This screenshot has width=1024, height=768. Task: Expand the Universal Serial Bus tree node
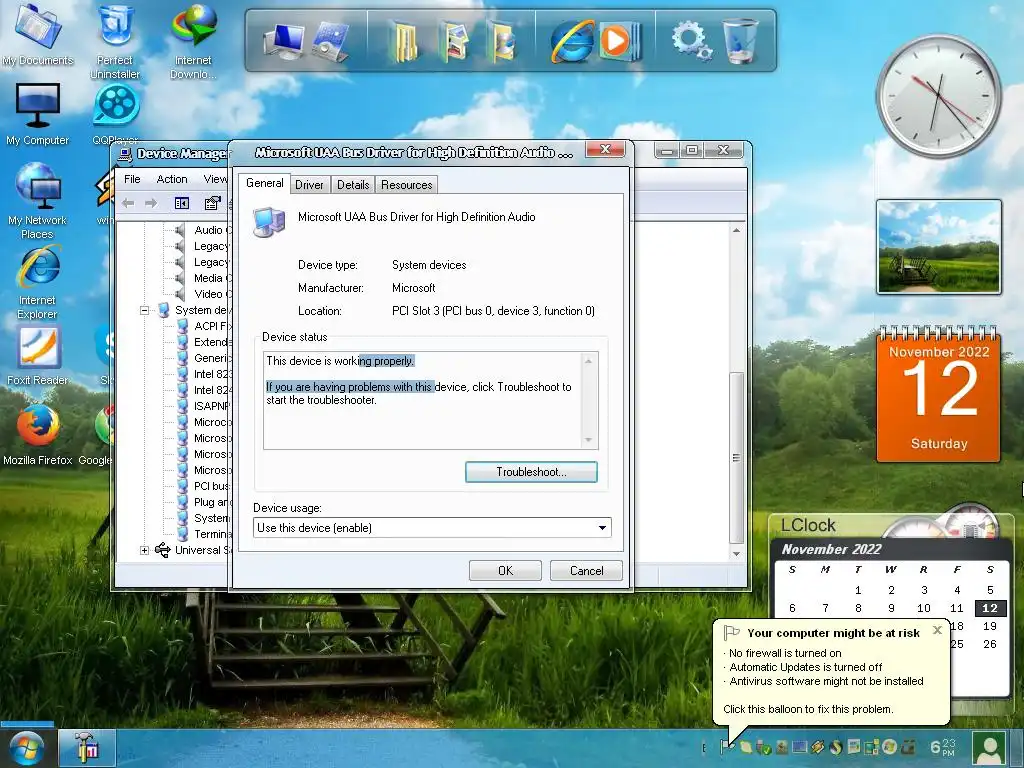coord(144,551)
